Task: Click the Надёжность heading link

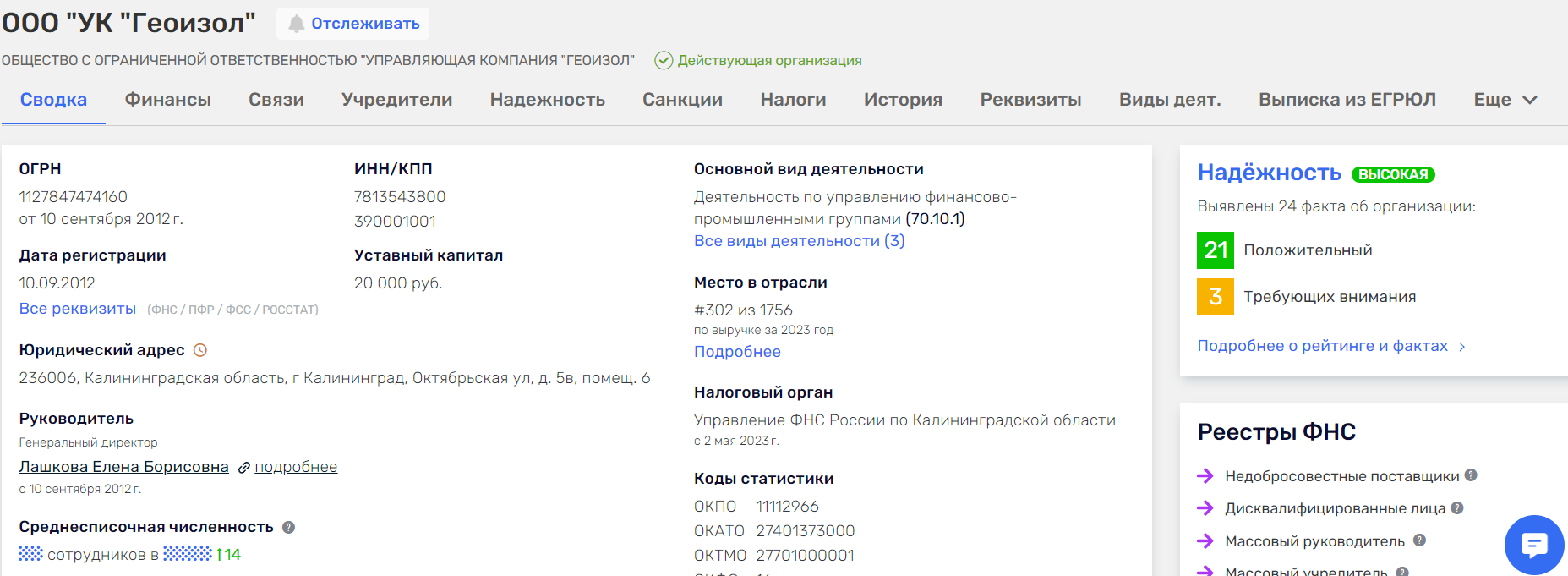Action: click(x=1269, y=173)
